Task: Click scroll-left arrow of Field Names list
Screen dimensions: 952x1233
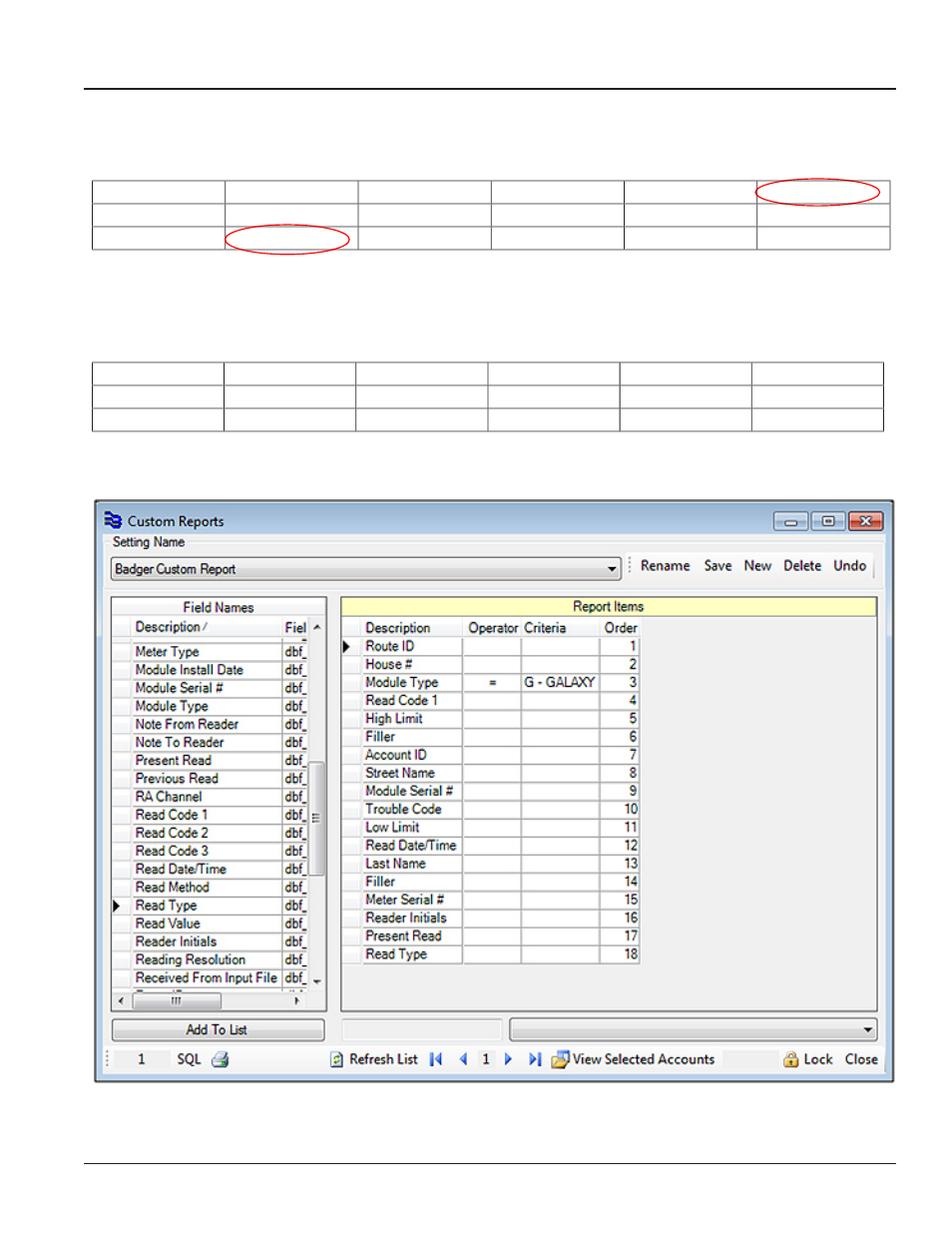Action: [x=122, y=1000]
